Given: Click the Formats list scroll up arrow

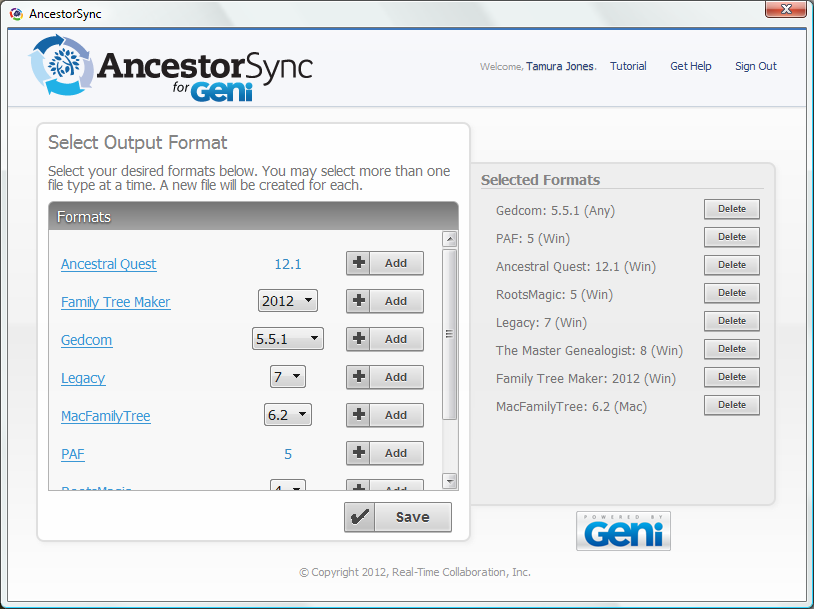Looking at the screenshot, I should (450, 239).
